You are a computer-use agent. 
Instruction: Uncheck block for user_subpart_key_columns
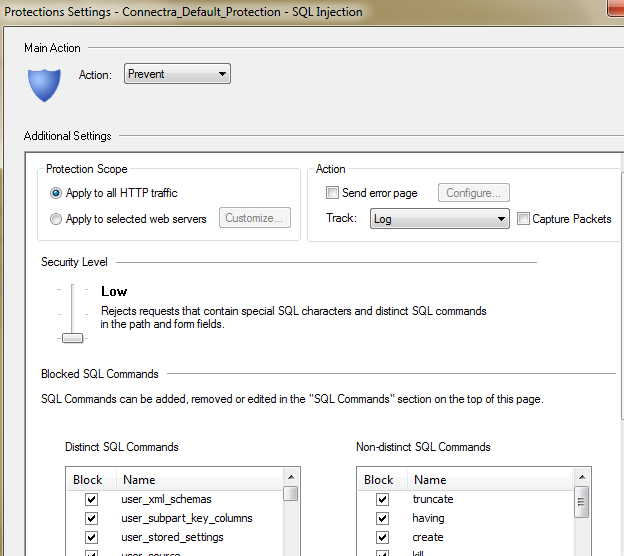(92, 518)
